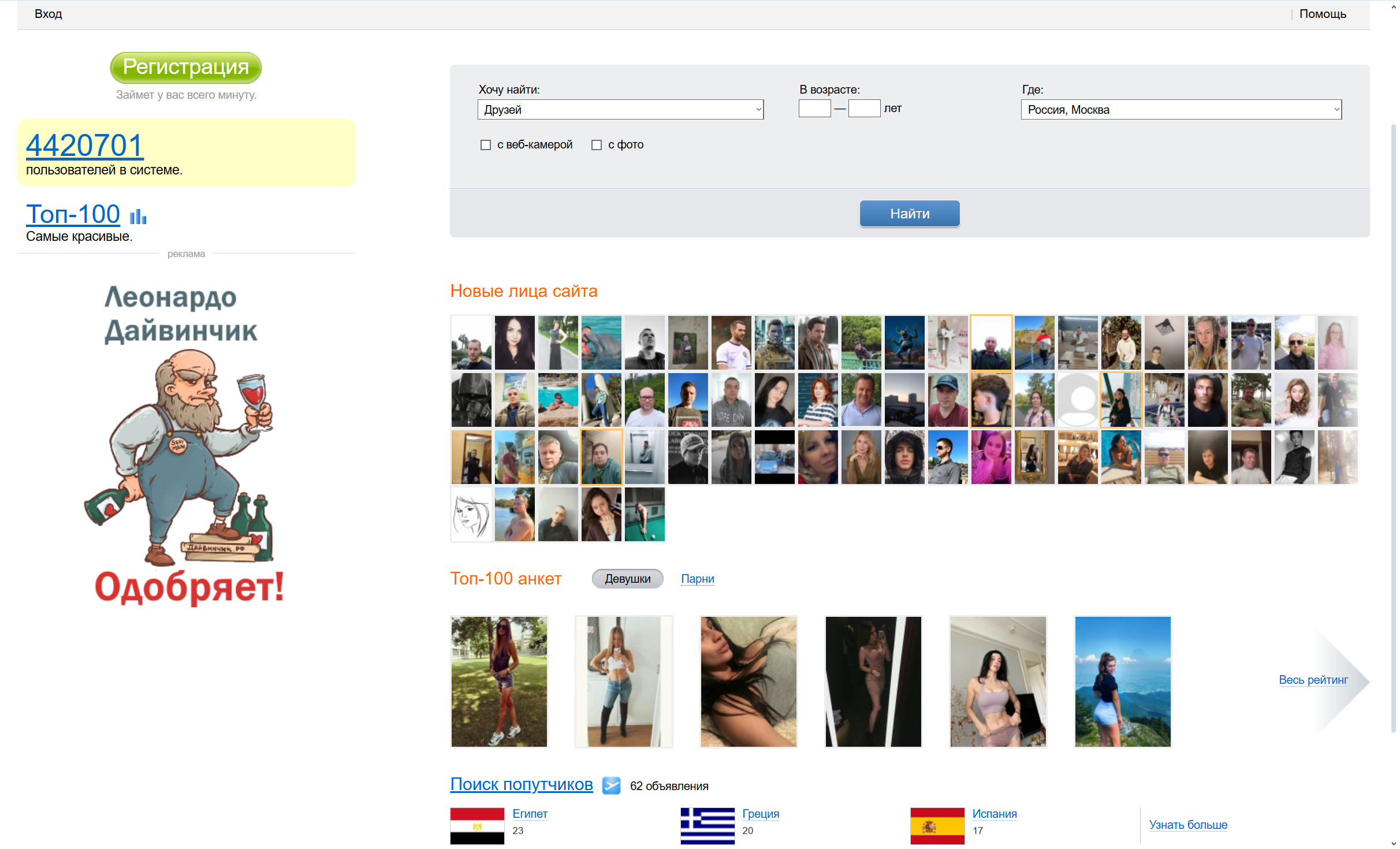
Task: Select the Девушки tab
Action: (x=627, y=579)
